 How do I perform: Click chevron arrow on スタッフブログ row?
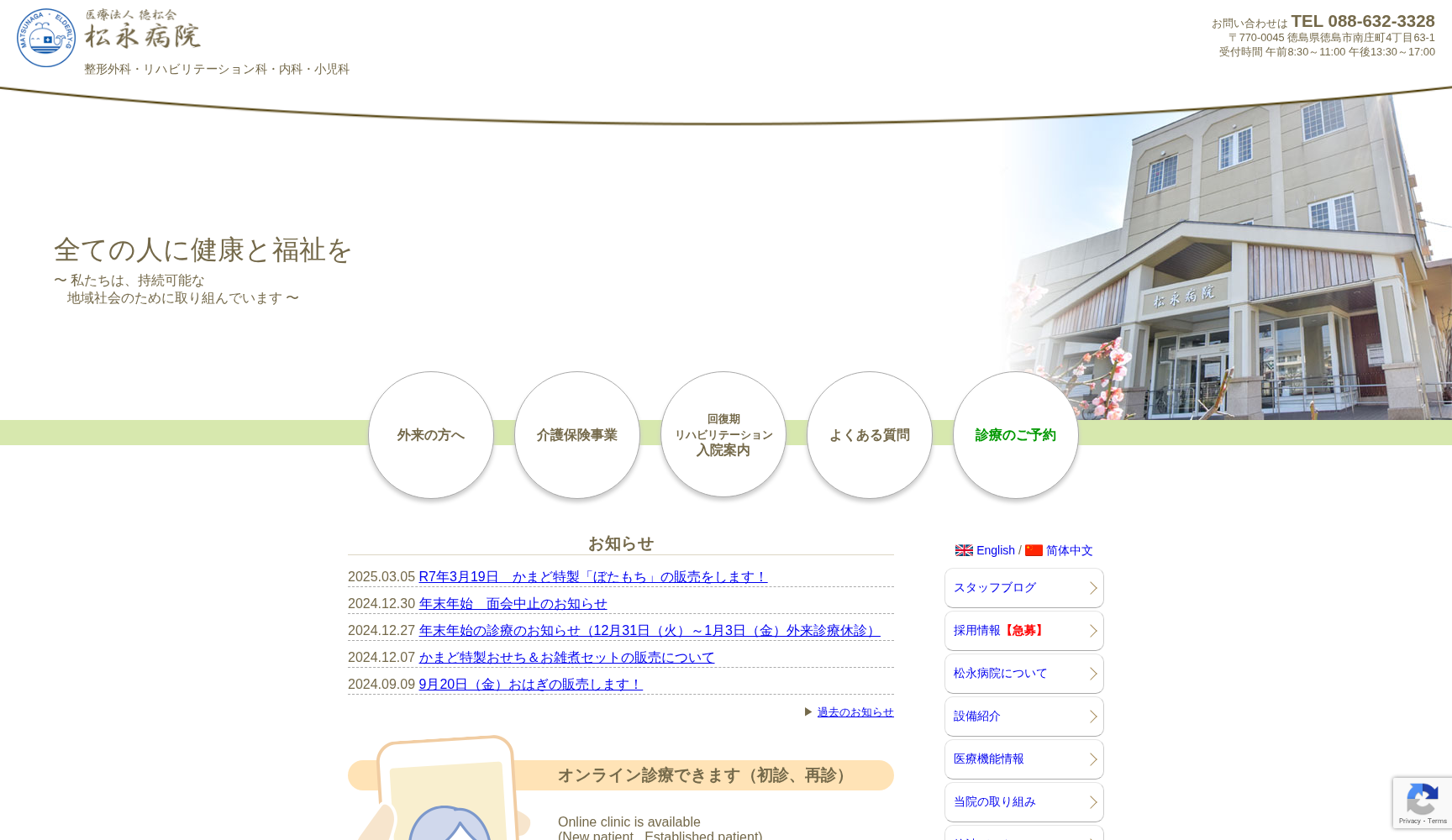point(1093,588)
